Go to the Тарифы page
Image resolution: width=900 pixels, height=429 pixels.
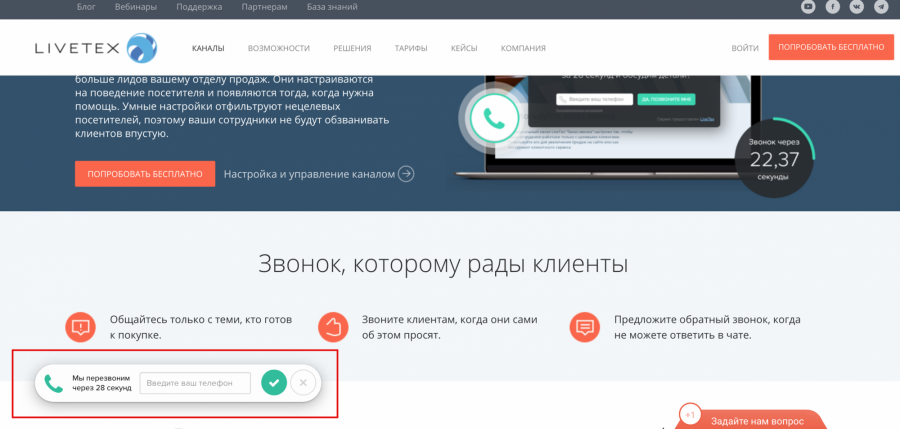pos(411,48)
